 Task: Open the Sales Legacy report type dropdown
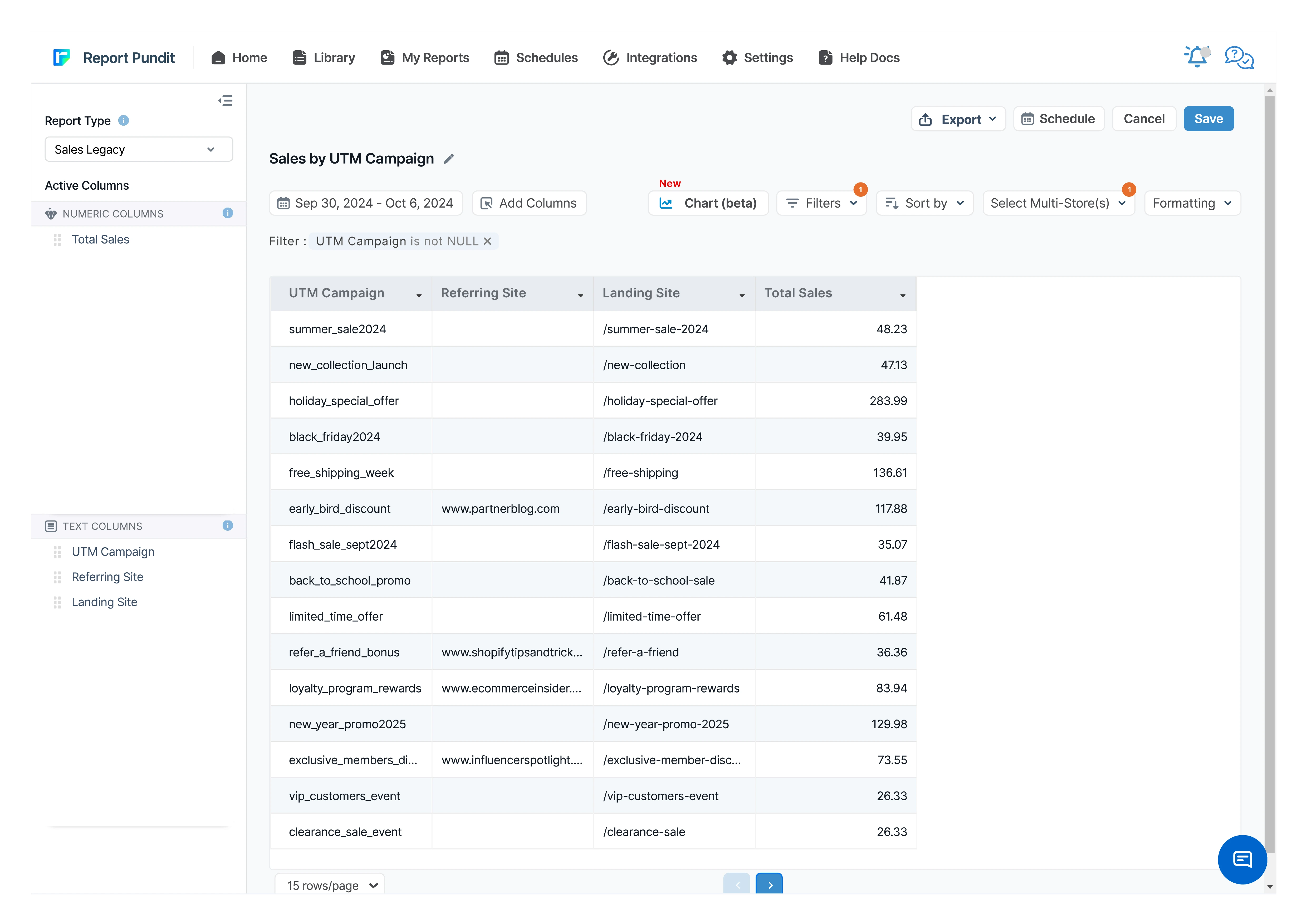tap(138, 149)
